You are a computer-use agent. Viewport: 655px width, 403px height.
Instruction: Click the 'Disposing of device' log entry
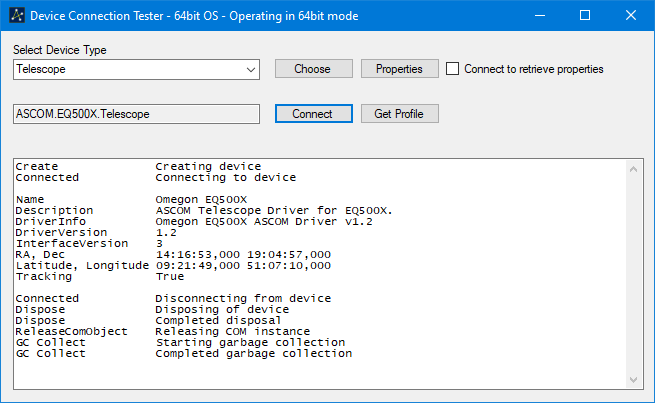(222, 309)
